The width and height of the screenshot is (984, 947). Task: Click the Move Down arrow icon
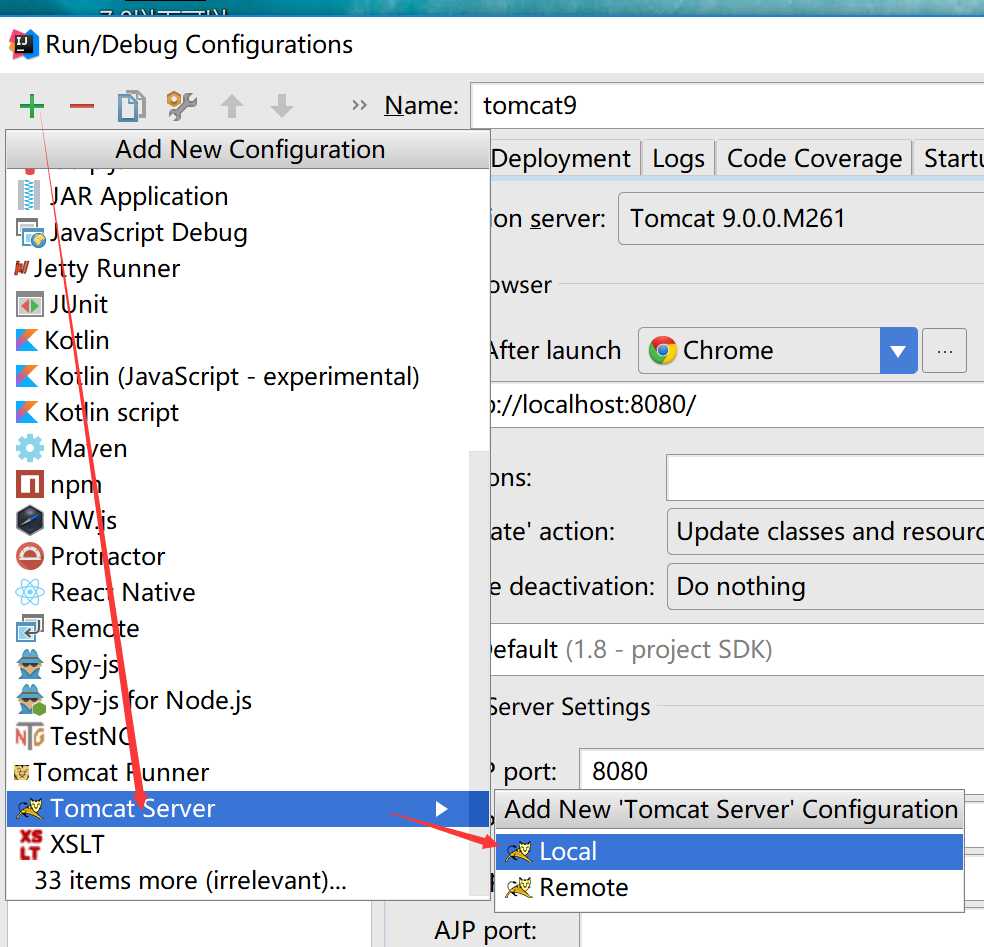(x=282, y=106)
